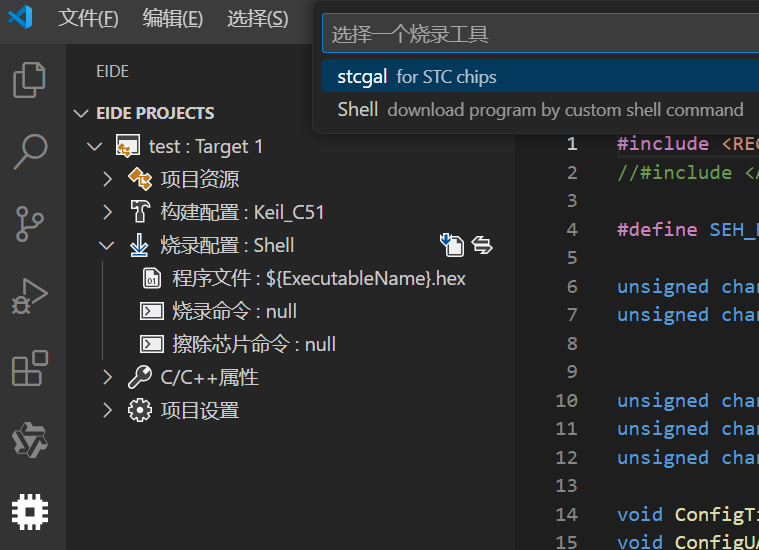Open the Source Control view

tap(30, 224)
